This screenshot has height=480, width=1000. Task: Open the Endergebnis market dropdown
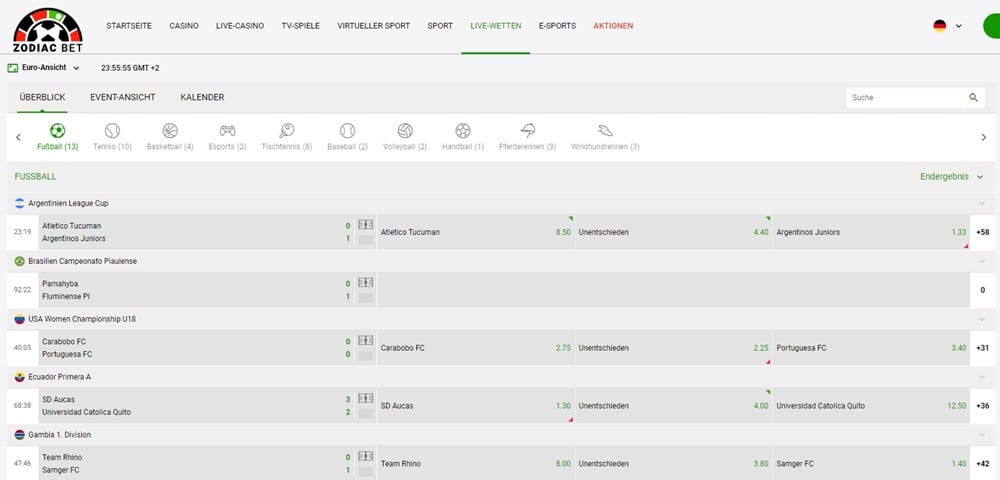pos(952,177)
